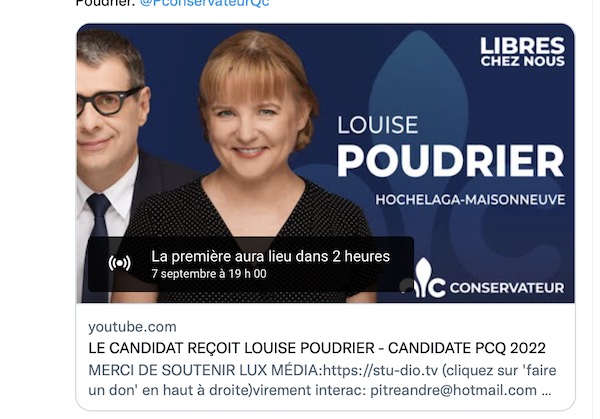This screenshot has height=419, width=600.
Task: Click the LIBRES CHEZ NOUS slogan
Action: [x=523, y=52]
